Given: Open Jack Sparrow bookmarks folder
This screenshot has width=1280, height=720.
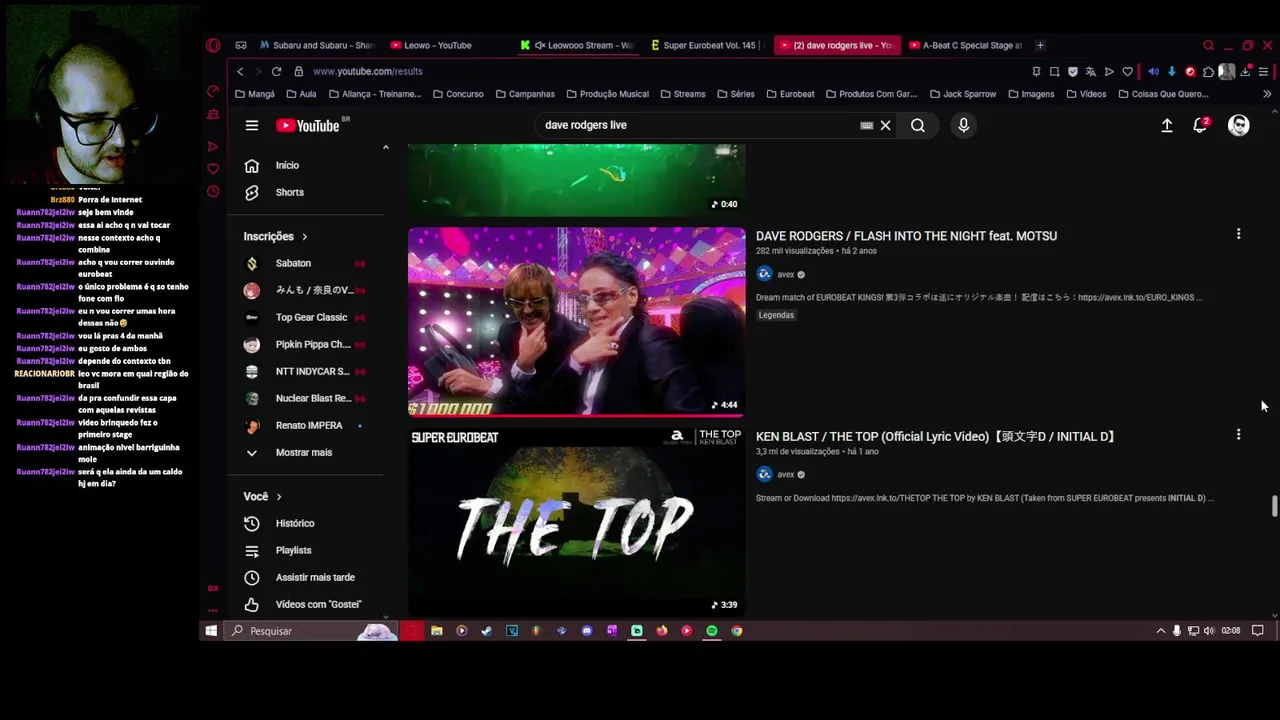Looking at the screenshot, I should [x=963, y=94].
